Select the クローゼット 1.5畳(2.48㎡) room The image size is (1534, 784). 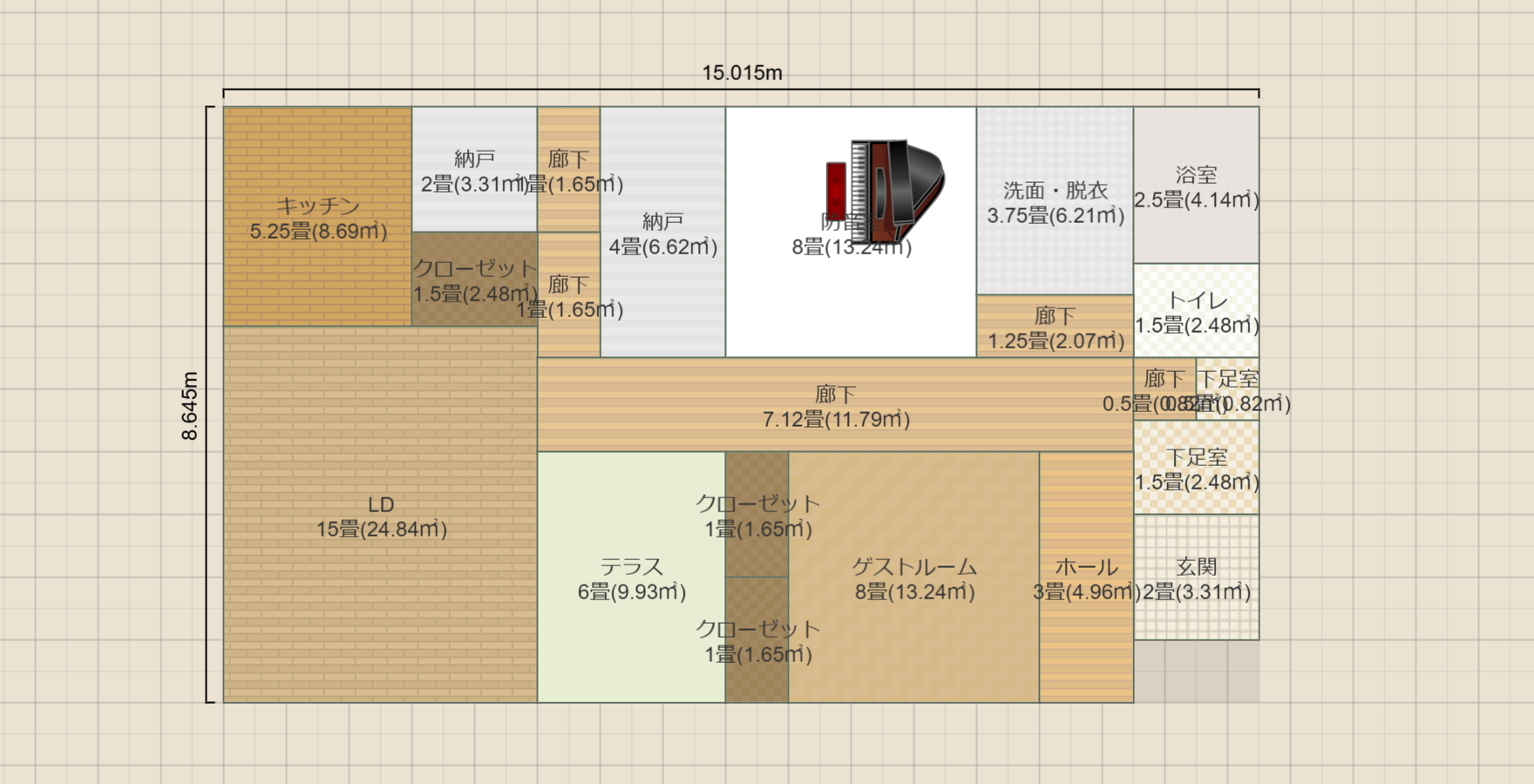pyautogui.click(x=474, y=280)
